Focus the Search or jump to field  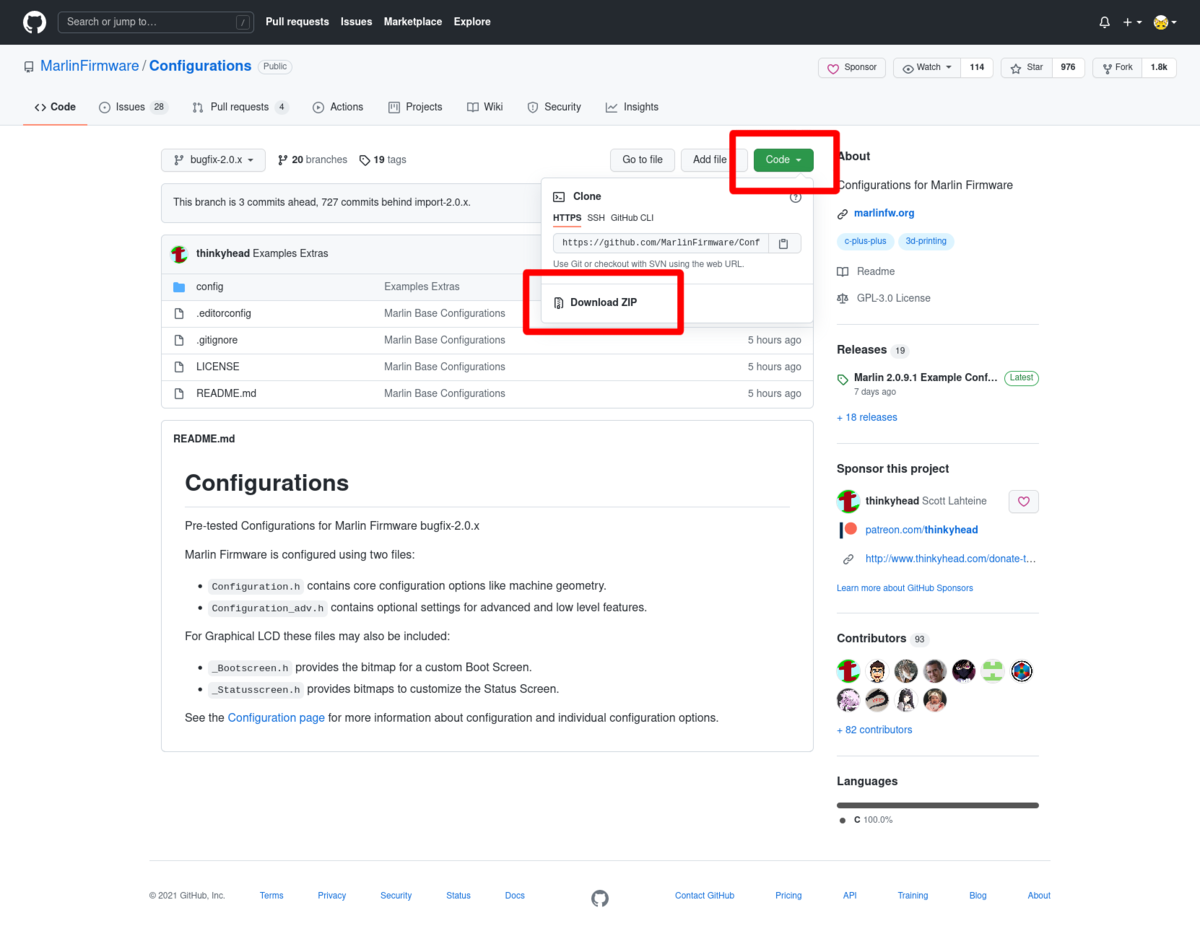click(x=156, y=22)
